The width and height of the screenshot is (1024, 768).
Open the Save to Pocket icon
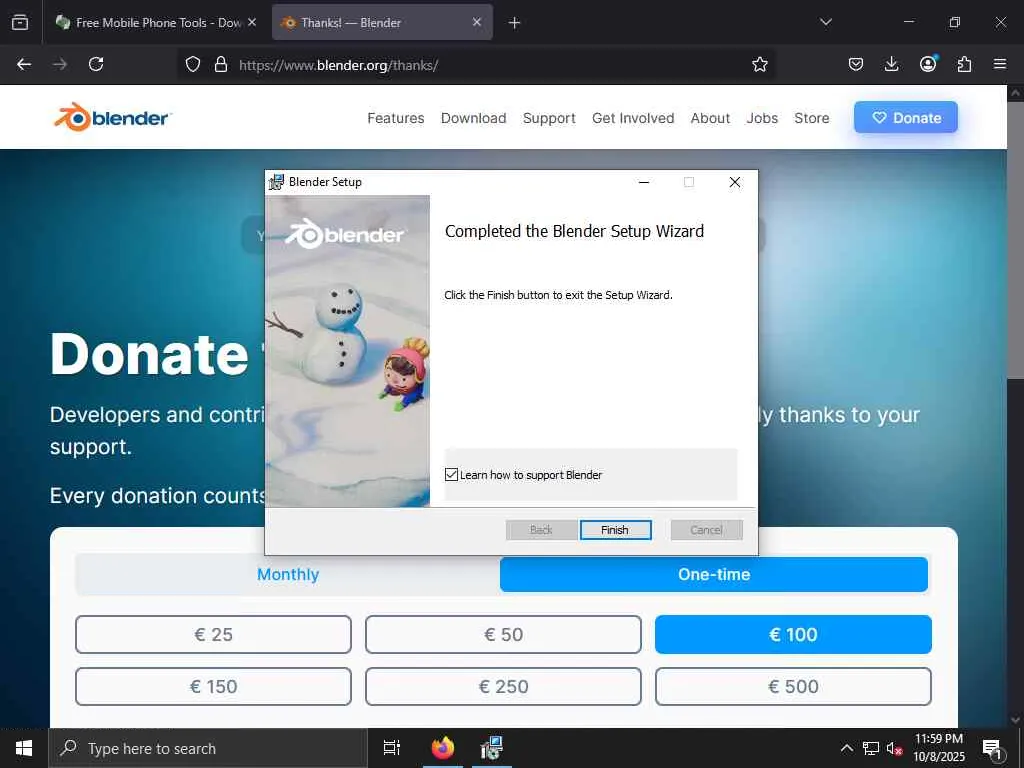(856, 64)
